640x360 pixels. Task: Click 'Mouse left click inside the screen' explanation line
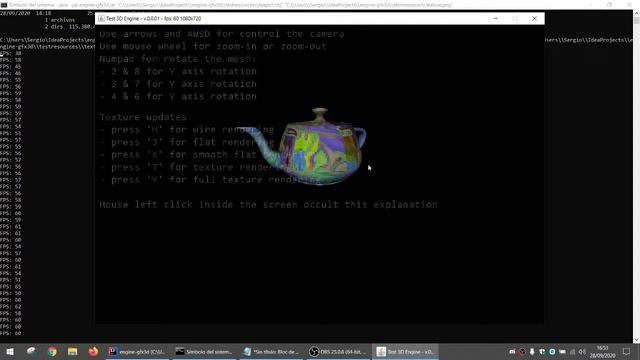pos(269,204)
